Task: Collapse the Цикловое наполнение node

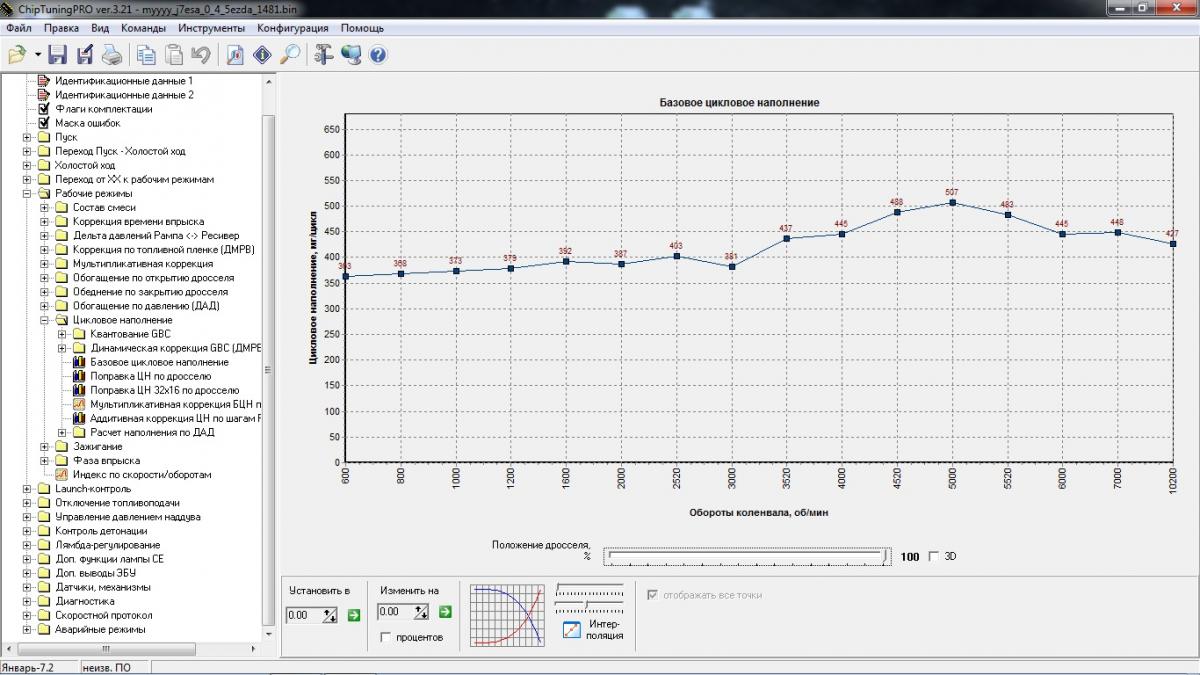Action: (x=45, y=320)
